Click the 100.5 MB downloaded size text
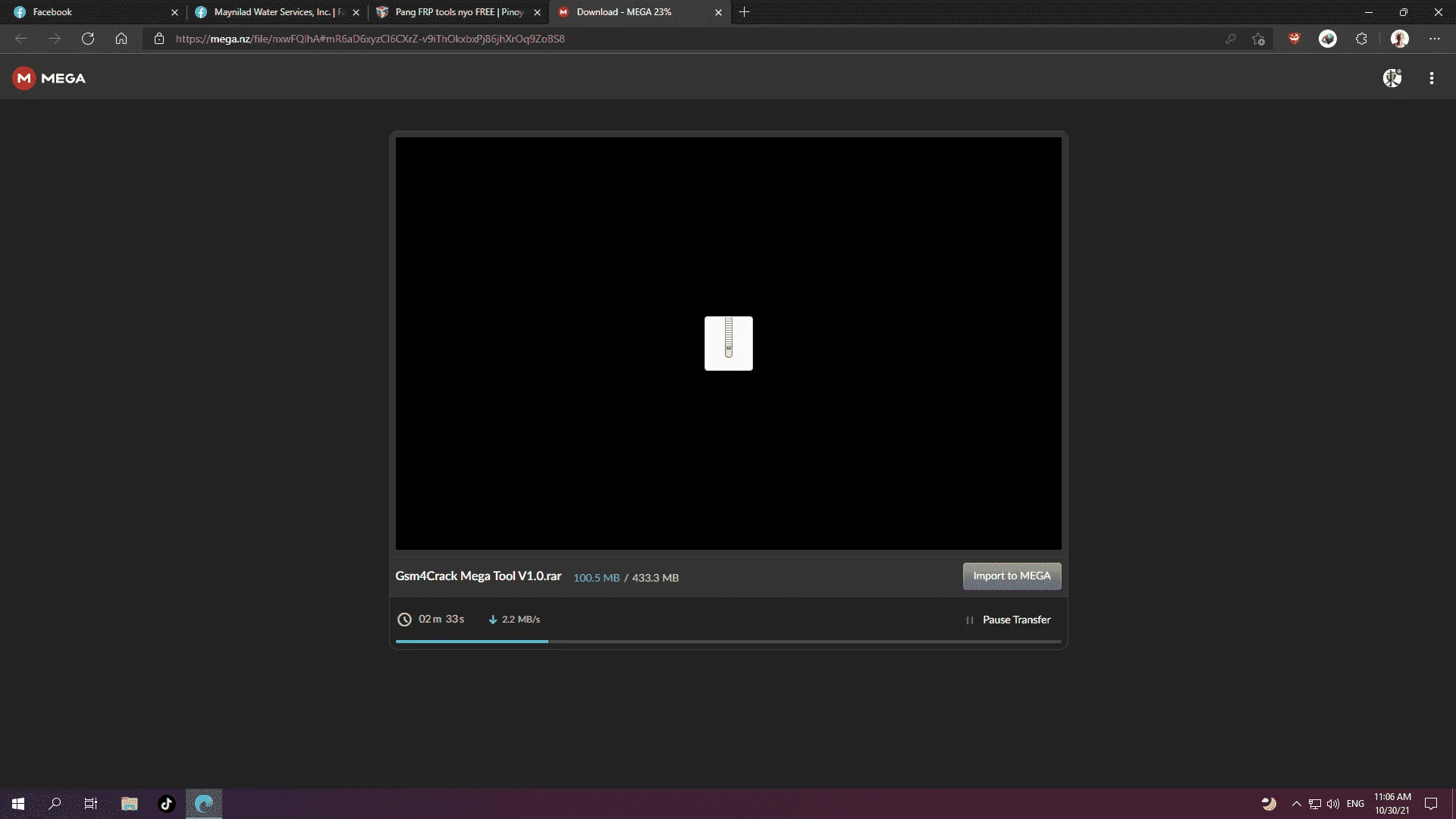This screenshot has height=819, width=1456. (x=596, y=578)
